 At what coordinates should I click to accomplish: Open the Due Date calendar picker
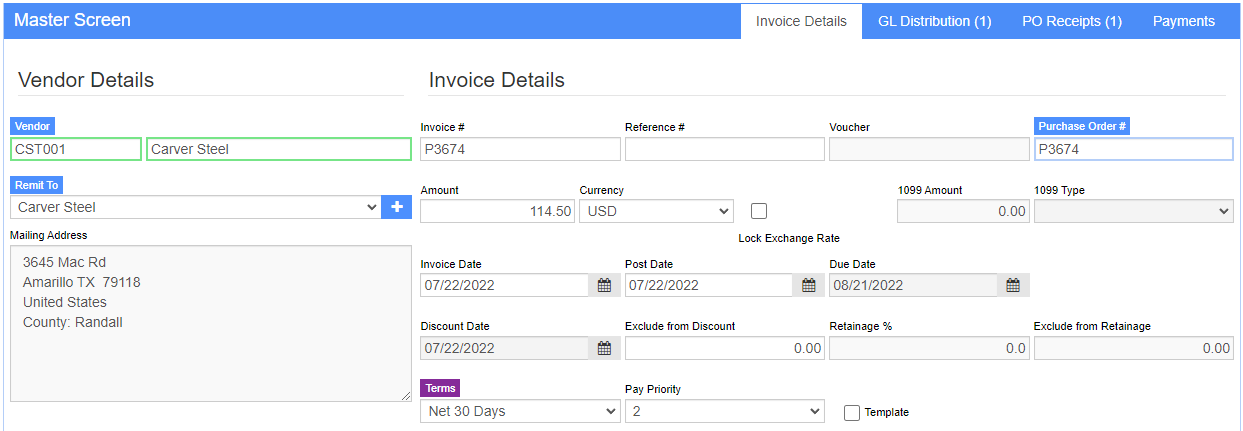(1013, 285)
